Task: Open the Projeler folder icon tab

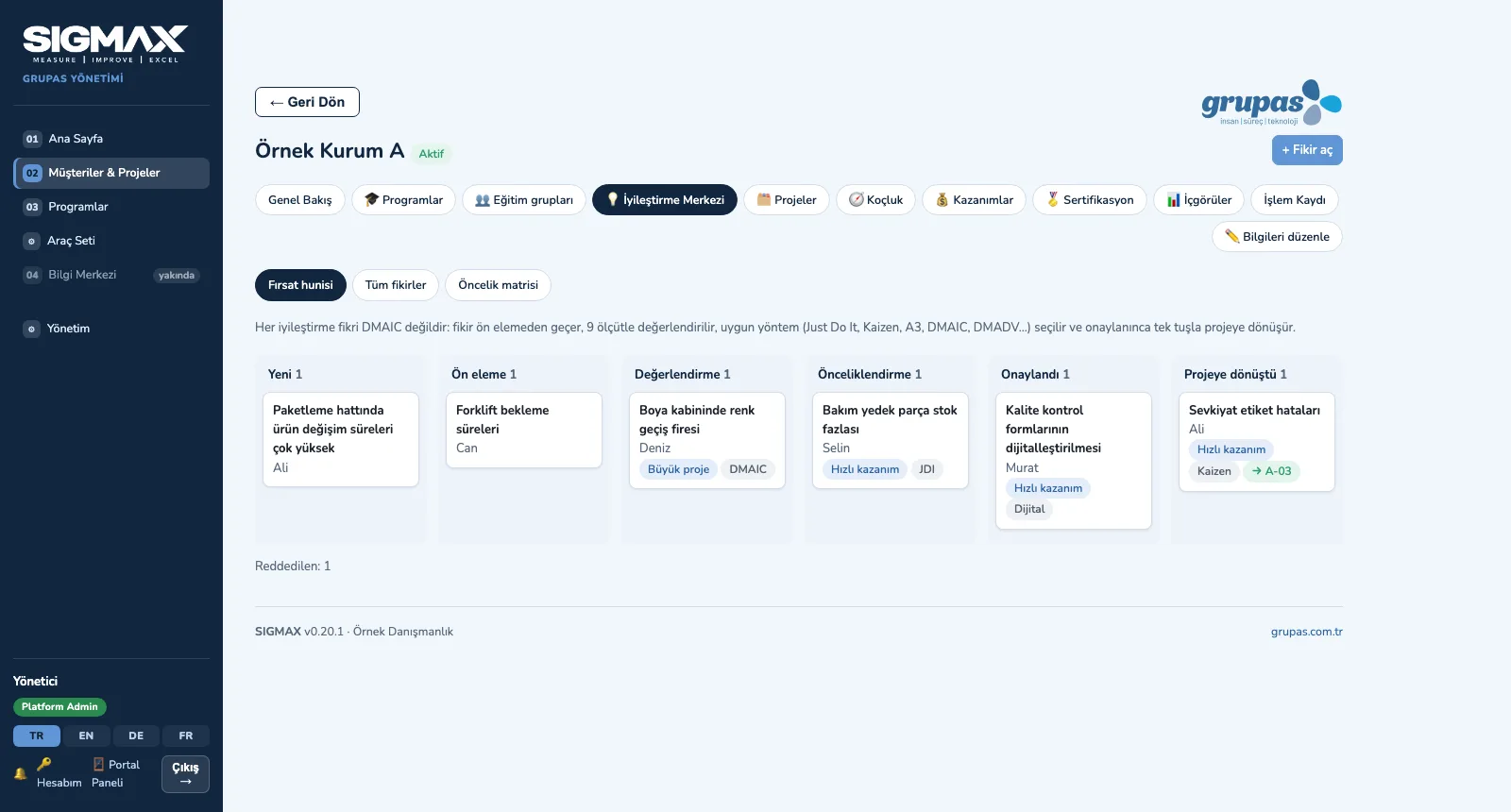Action: [787, 200]
